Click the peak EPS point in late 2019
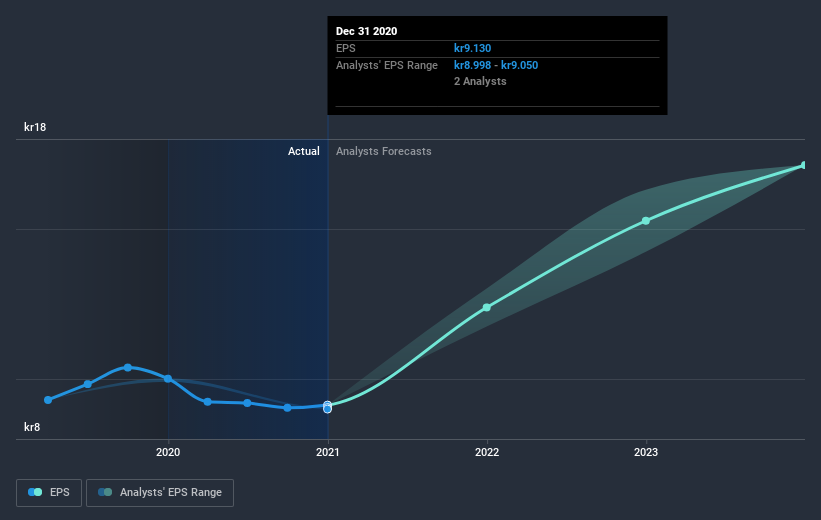The width and height of the screenshot is (821, 520). pyautogui.click(x=128, y=368)
